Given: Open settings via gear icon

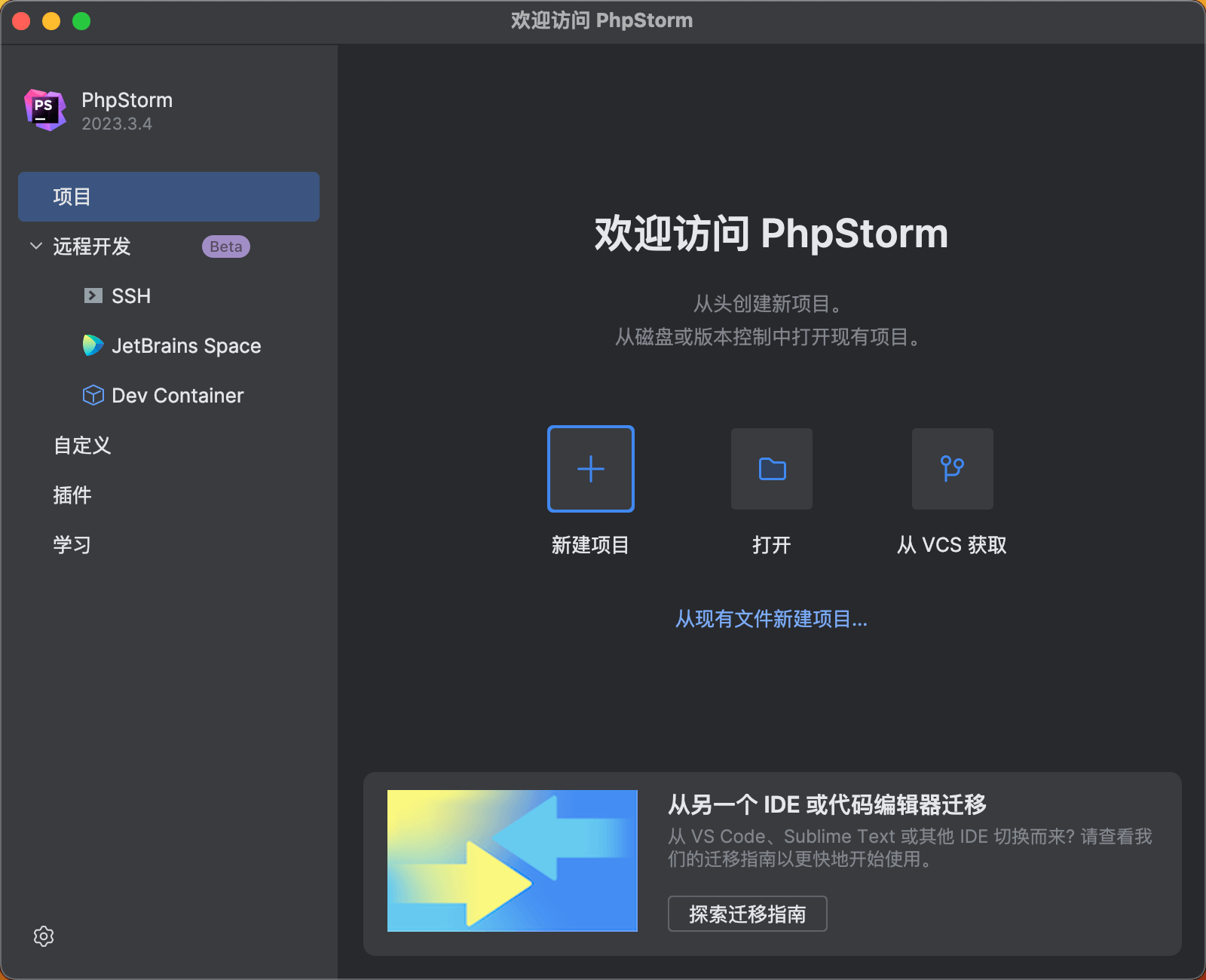Looking at the screenshot, I should (x=44, y=936).
